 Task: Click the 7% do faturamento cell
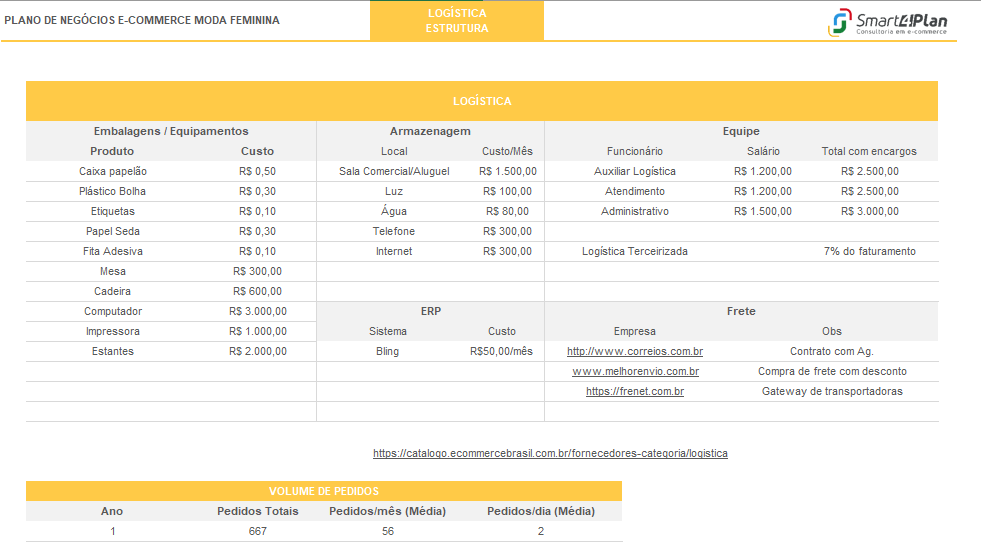point(869,252)
